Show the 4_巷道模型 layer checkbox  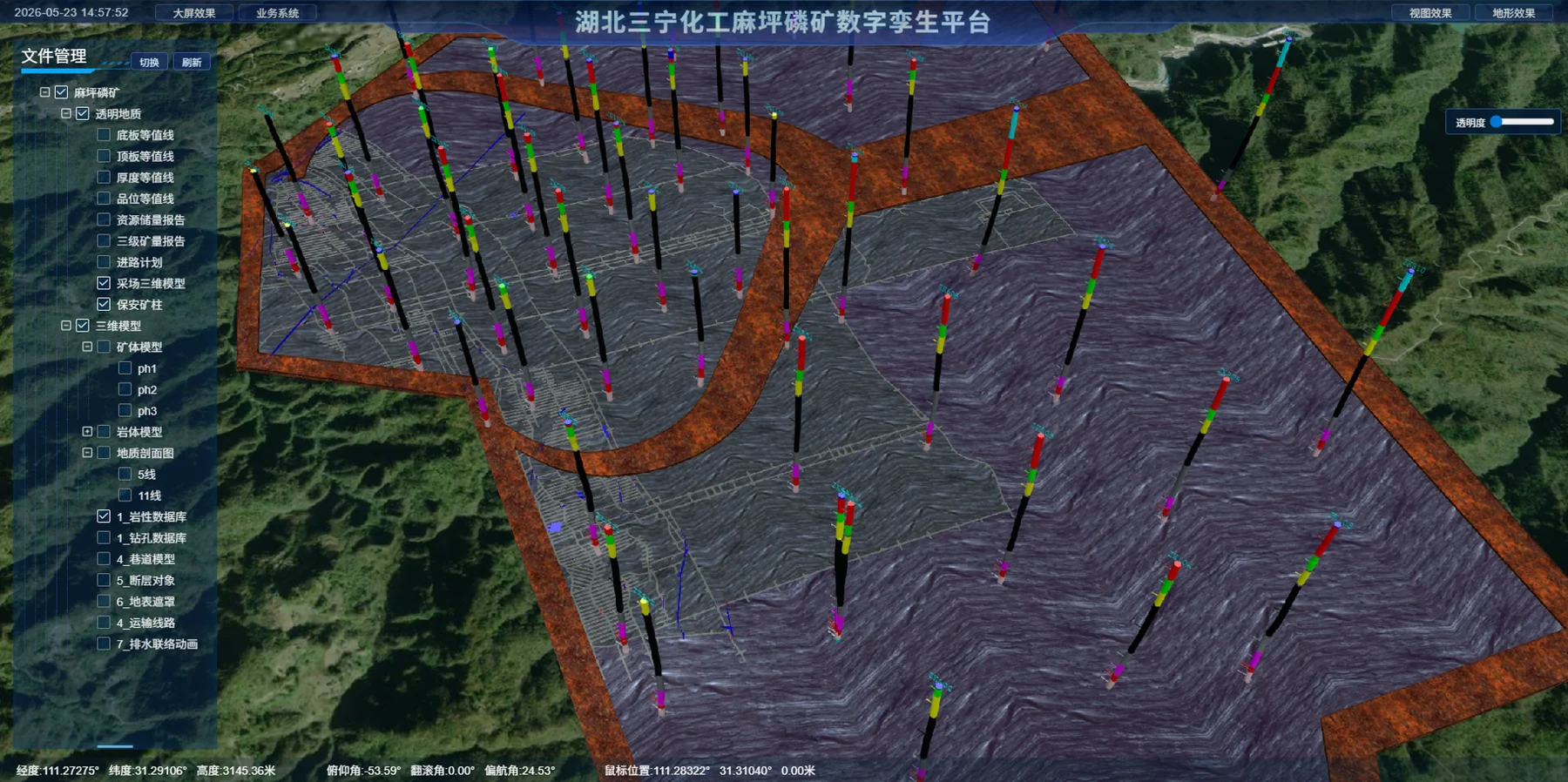pos(104,559)
